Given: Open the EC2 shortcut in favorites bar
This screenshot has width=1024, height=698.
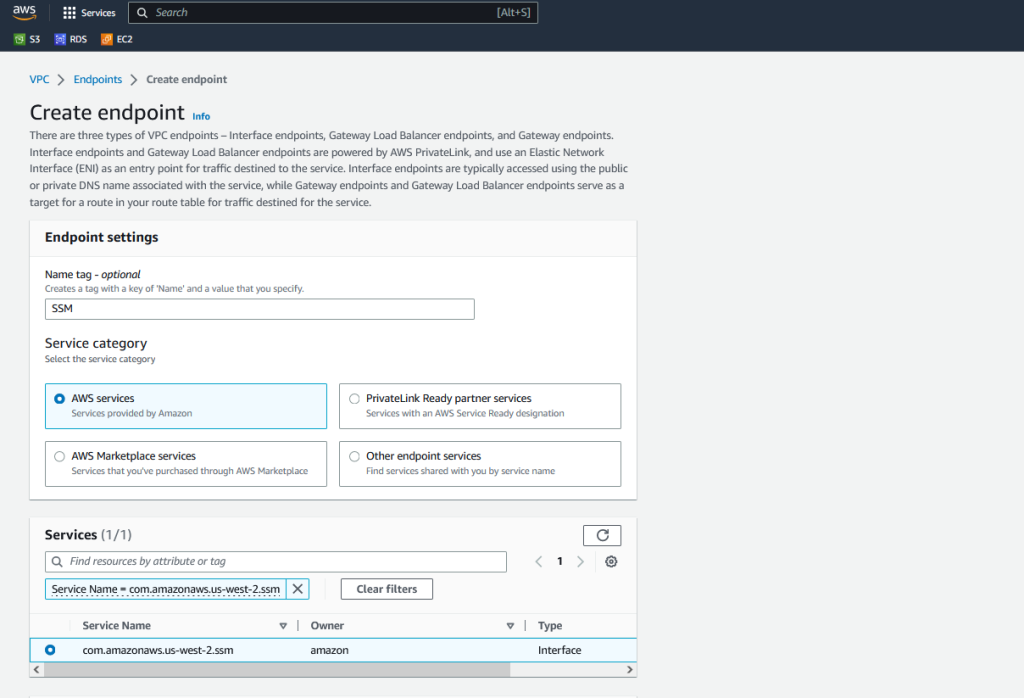Looking at the screenshot, I should click(117, 39).
